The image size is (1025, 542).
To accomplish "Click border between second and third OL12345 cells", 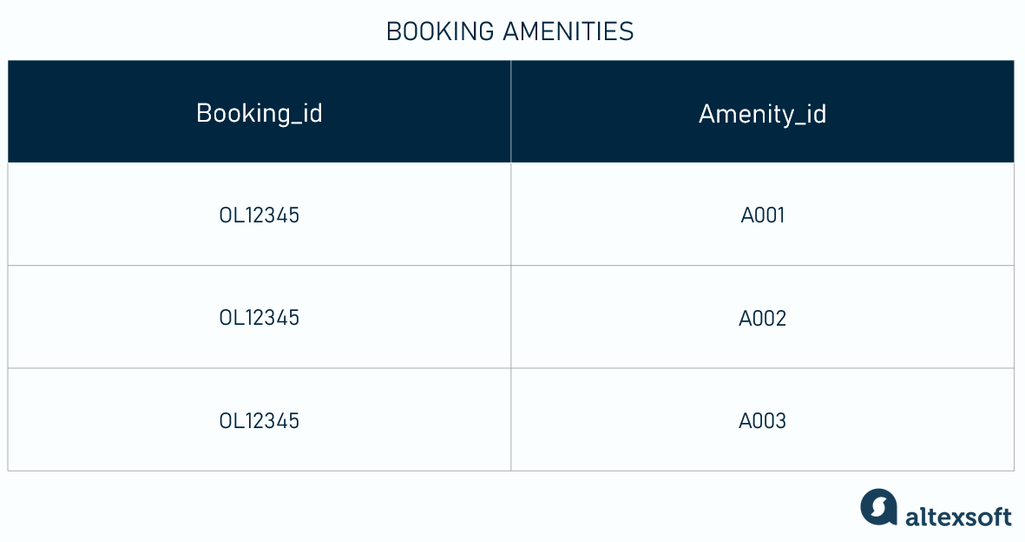I will pos(259,368).
